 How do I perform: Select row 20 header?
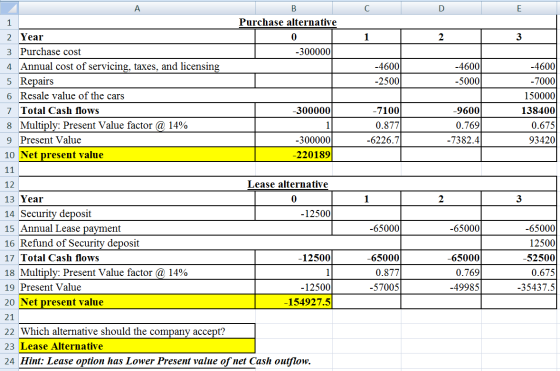pos(9,302)
